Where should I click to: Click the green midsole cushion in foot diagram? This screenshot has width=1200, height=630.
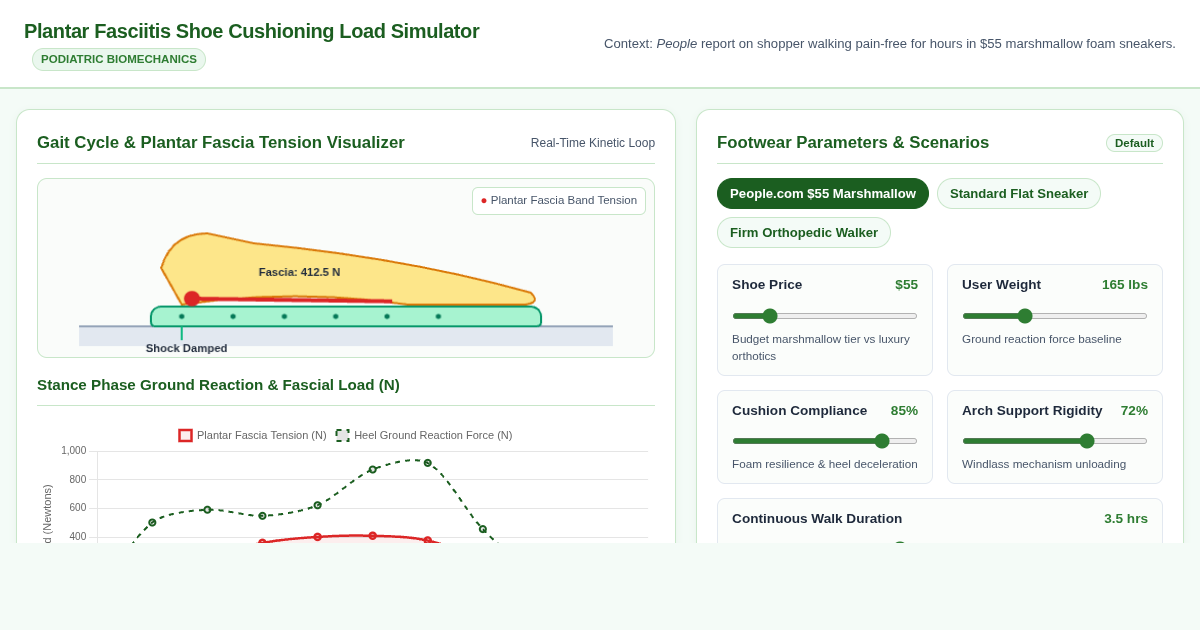point(346,316)
